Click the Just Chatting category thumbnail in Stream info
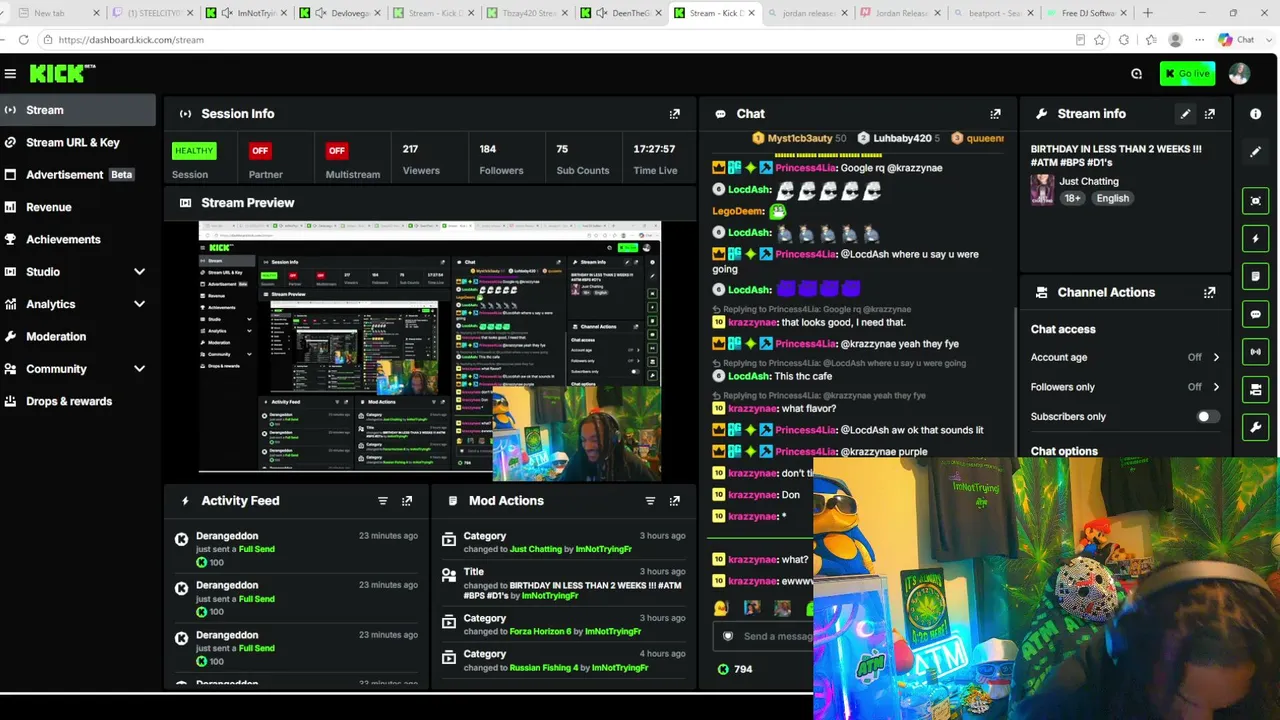The width and height of the screenshot is (1280, 720). coord(1042,190)
